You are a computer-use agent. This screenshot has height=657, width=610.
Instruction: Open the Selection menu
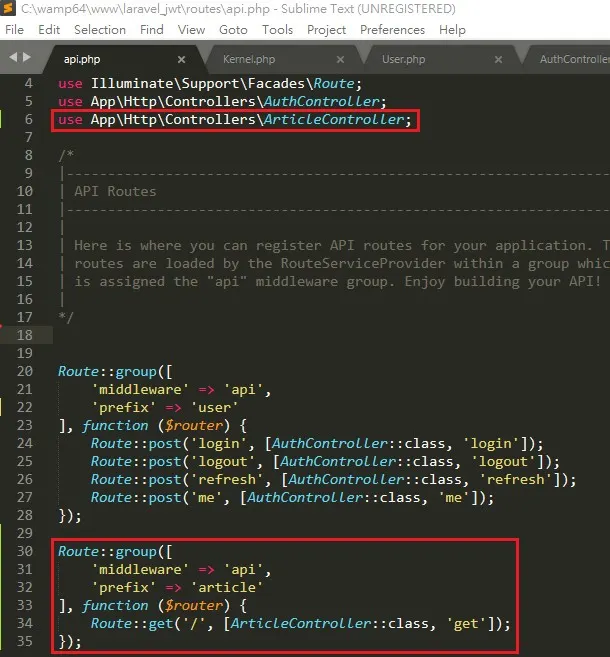click(100, 30)
